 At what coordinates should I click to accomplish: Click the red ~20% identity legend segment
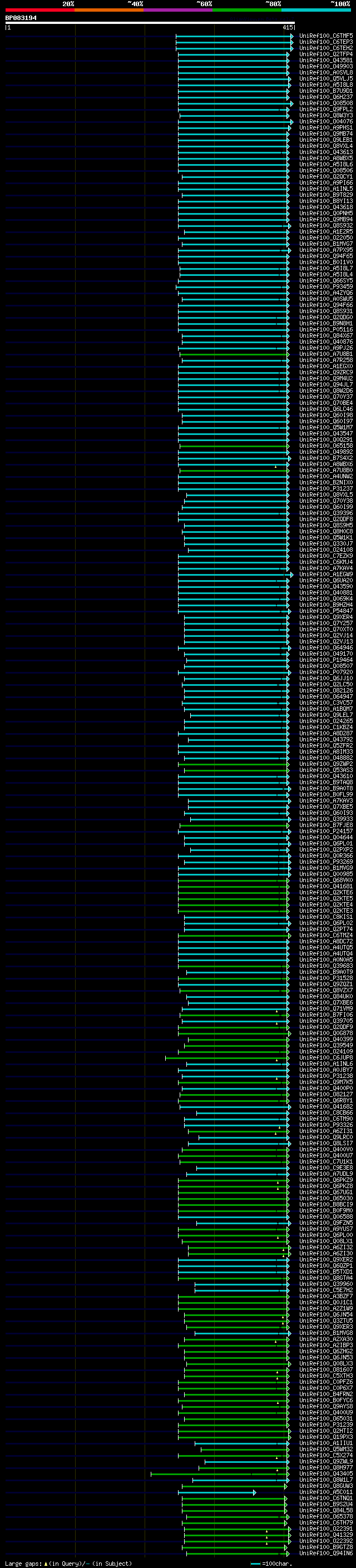(x=39, y=10)
